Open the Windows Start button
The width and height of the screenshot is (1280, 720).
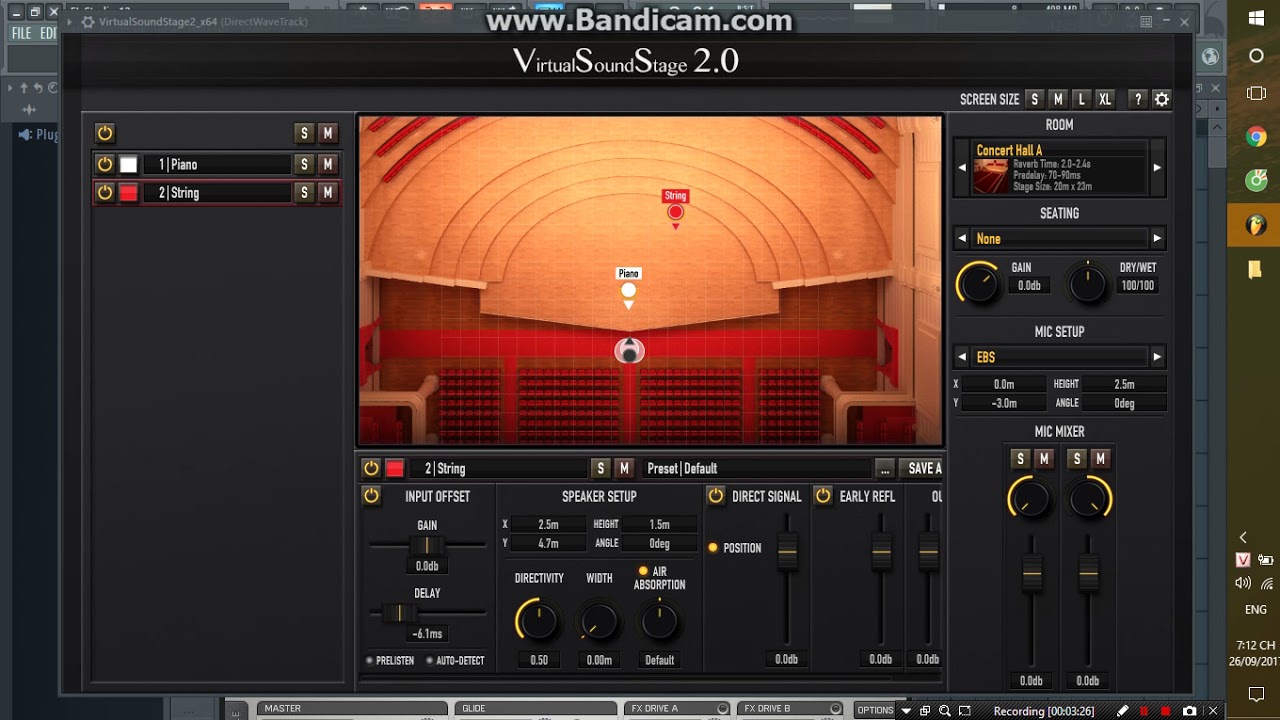pyautogui.click(x=1256, y=19)
